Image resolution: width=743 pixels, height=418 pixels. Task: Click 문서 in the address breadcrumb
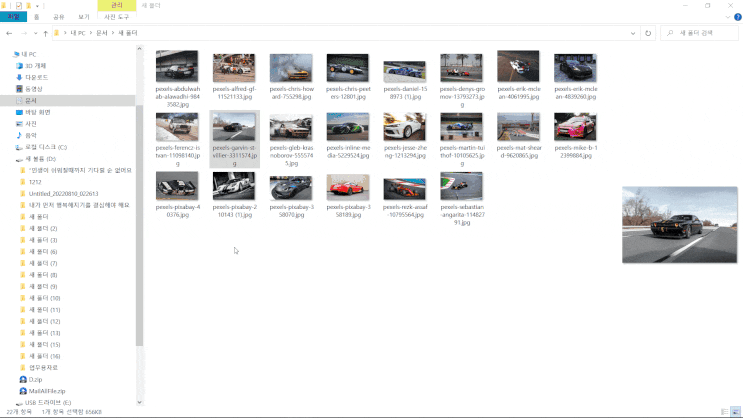(x=101, y=33)
